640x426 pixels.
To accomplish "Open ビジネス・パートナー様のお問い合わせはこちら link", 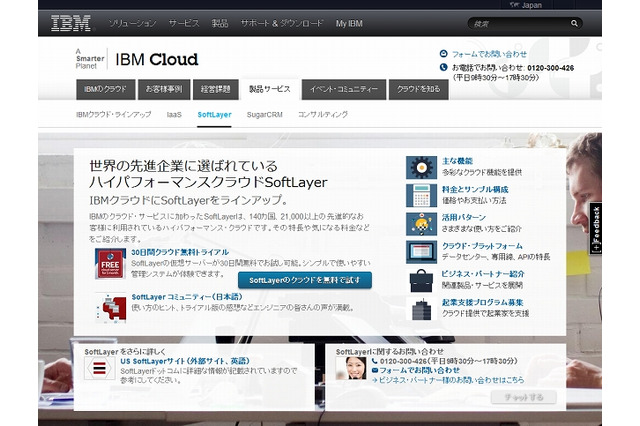I will pos(451,380).
